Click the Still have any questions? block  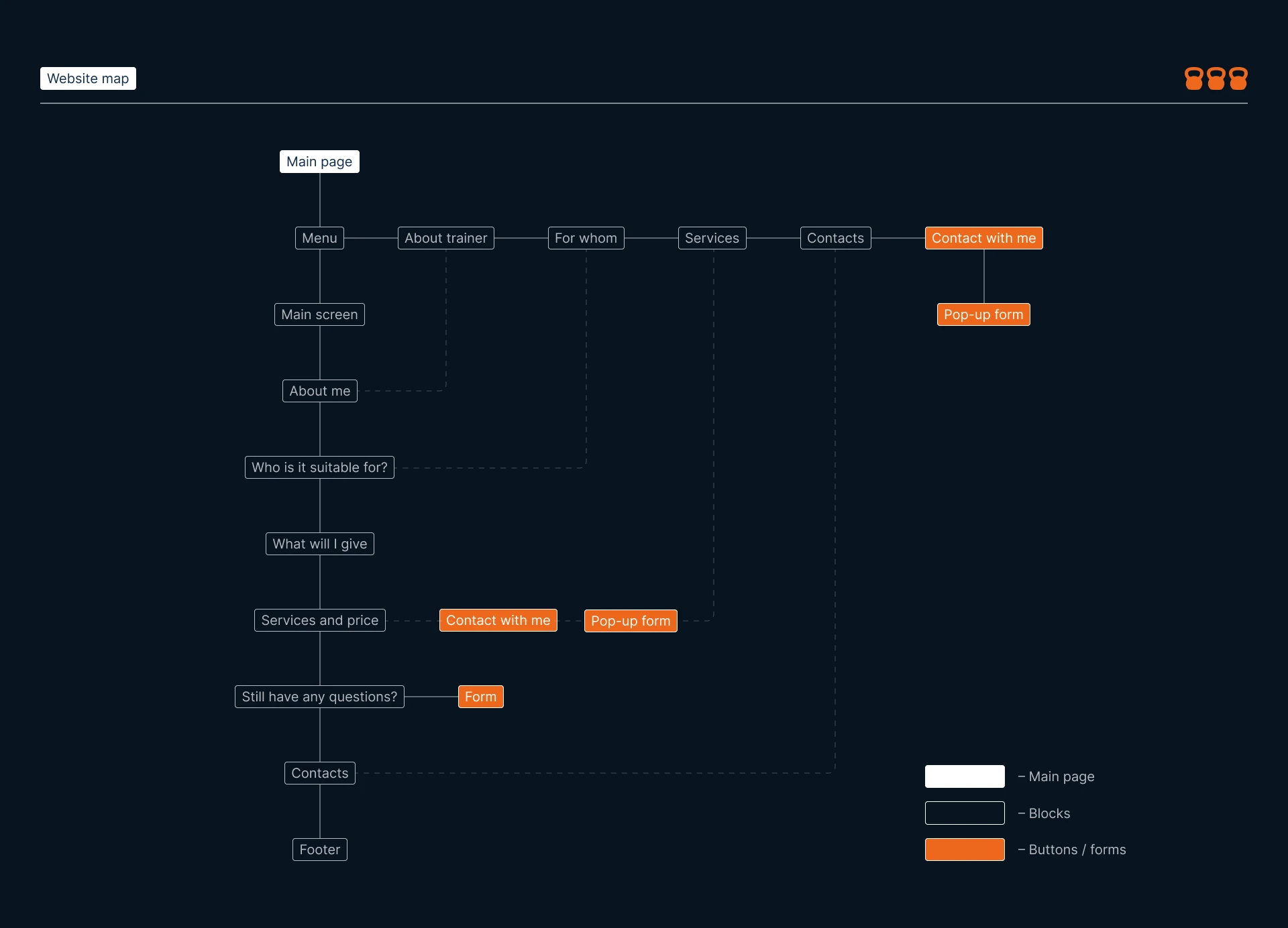(319, 697)
